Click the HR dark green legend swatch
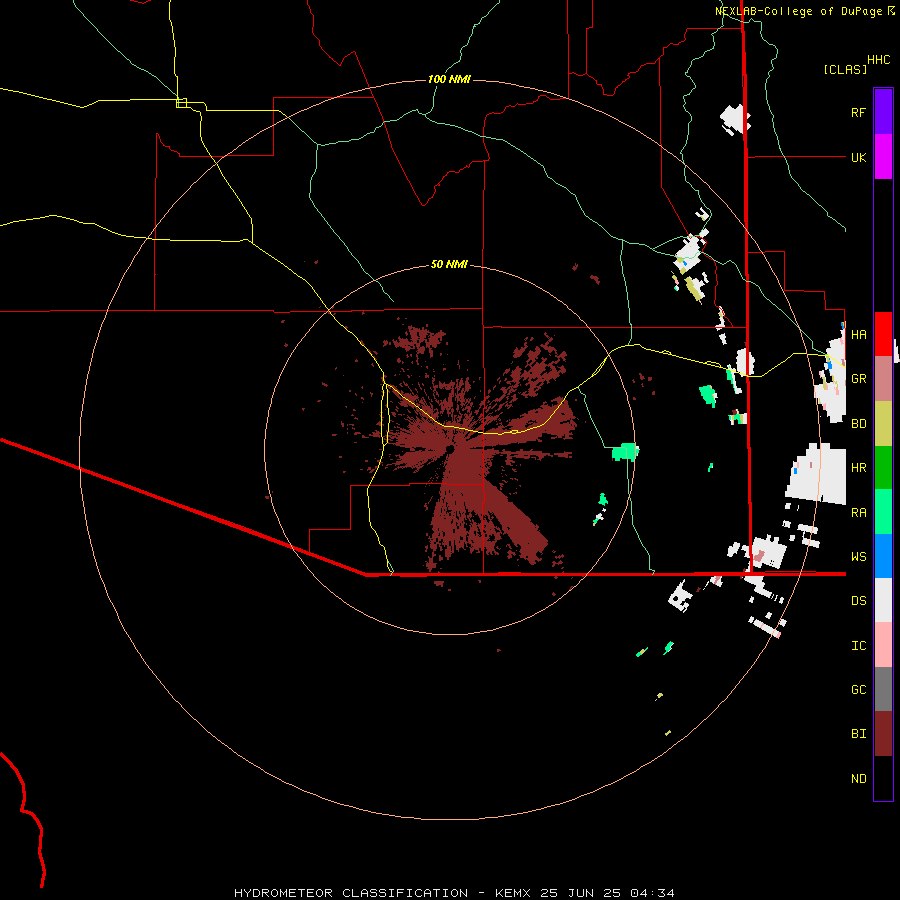 coord(883,467)
